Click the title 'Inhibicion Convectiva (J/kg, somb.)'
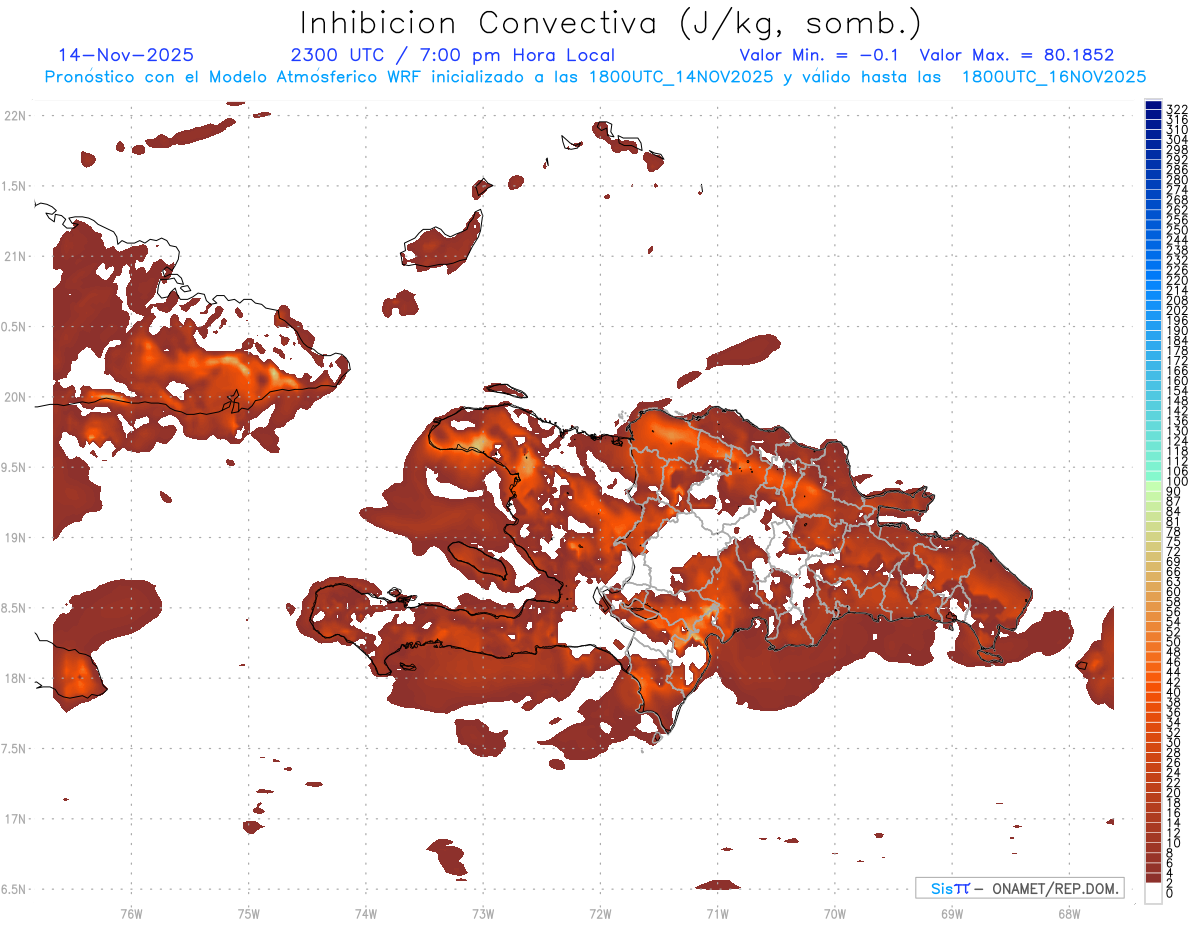Screen dimensions: 1200x927 610,22
